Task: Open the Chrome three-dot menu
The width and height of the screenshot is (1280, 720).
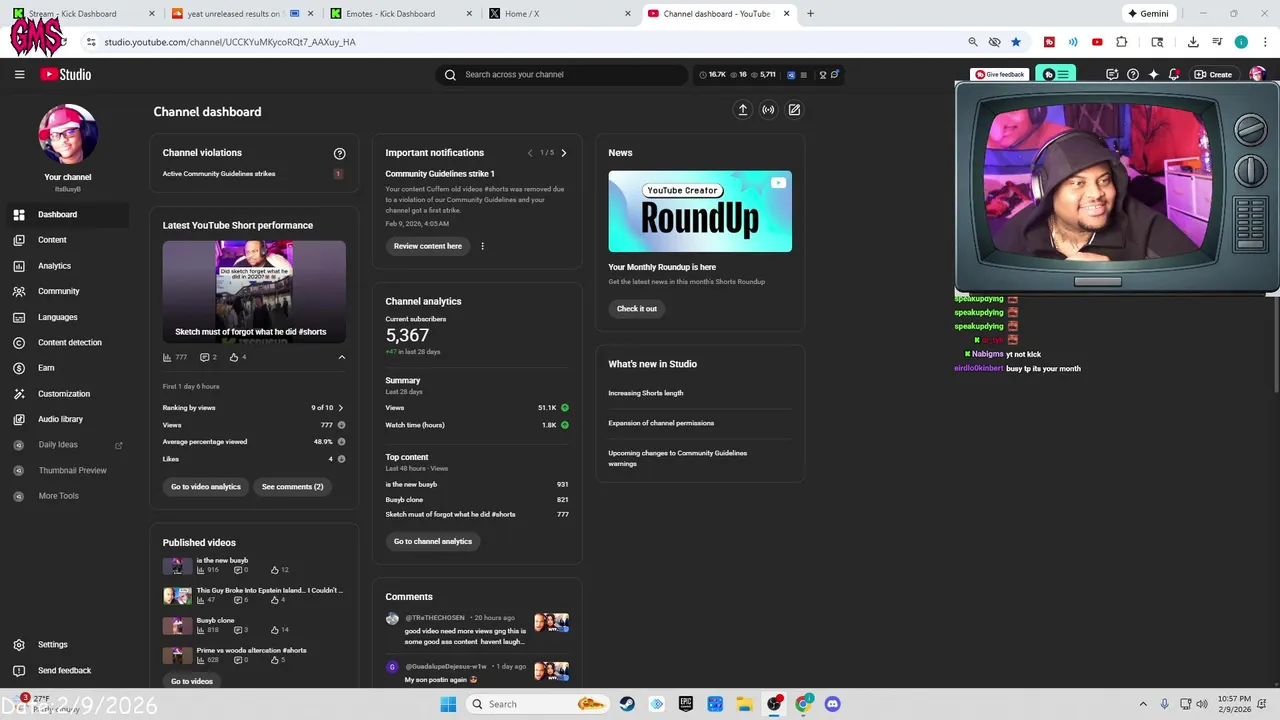Action: (1264, 42)
